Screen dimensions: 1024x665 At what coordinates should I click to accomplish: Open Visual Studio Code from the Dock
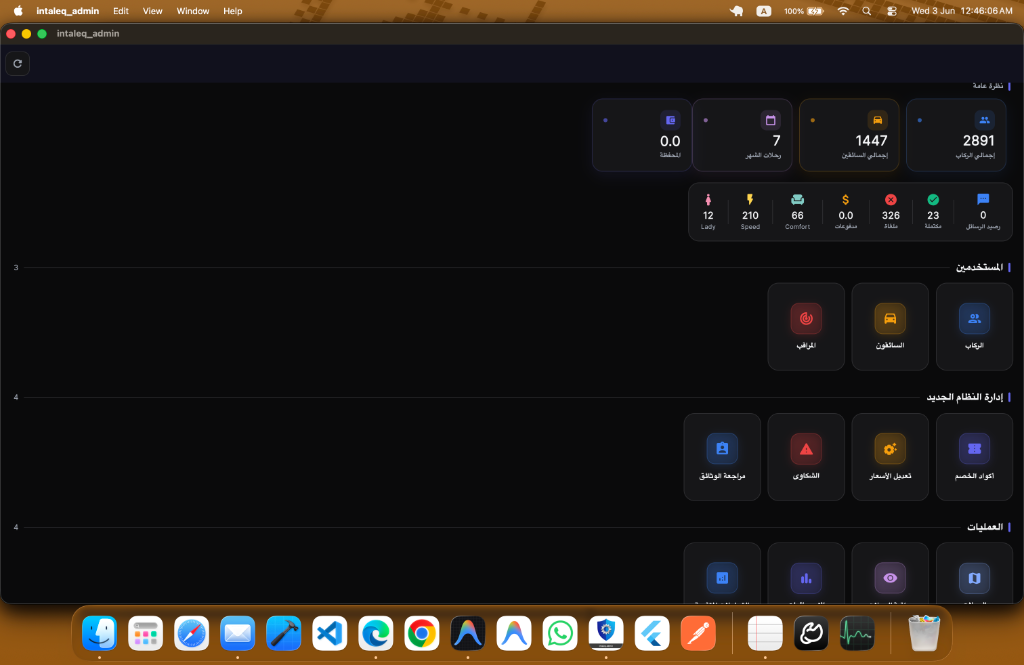[329, 633]
